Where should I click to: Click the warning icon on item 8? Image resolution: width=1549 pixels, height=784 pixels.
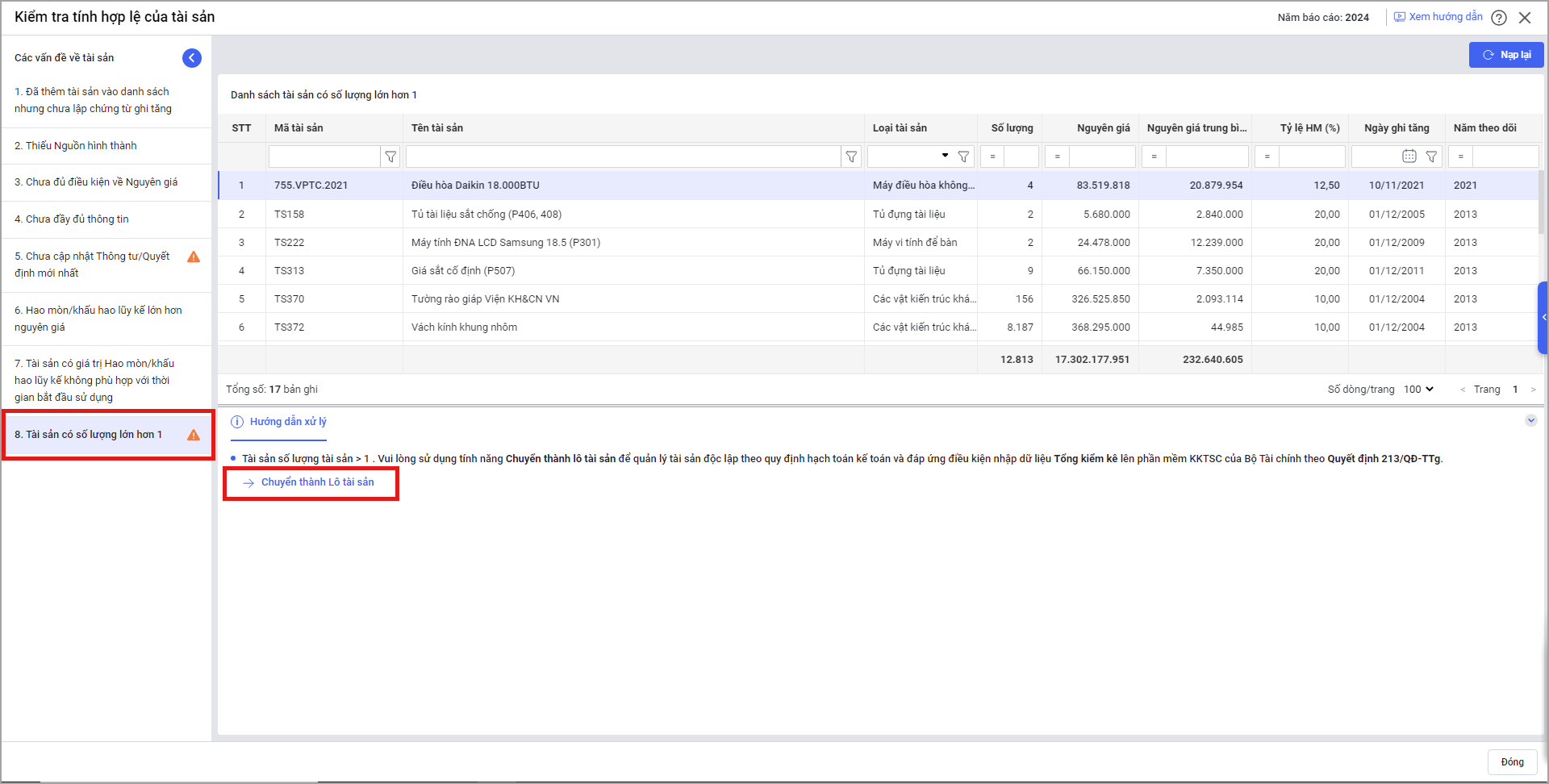[194, 435]
